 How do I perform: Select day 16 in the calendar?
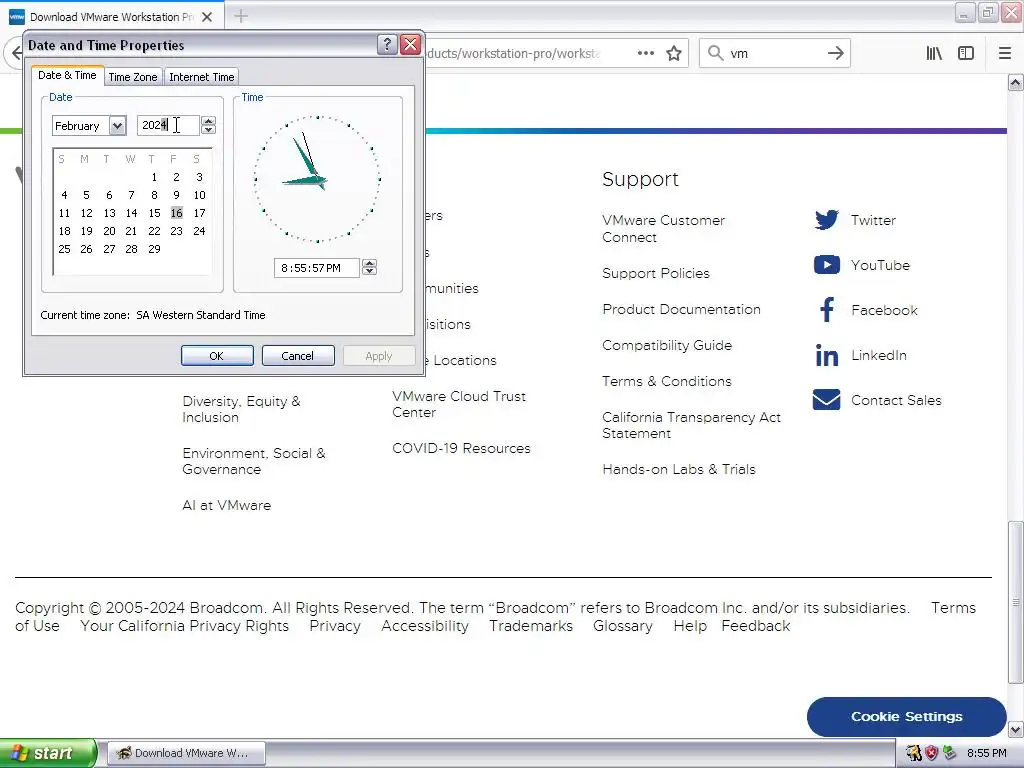pyautogui.click(x=176, y=213)
